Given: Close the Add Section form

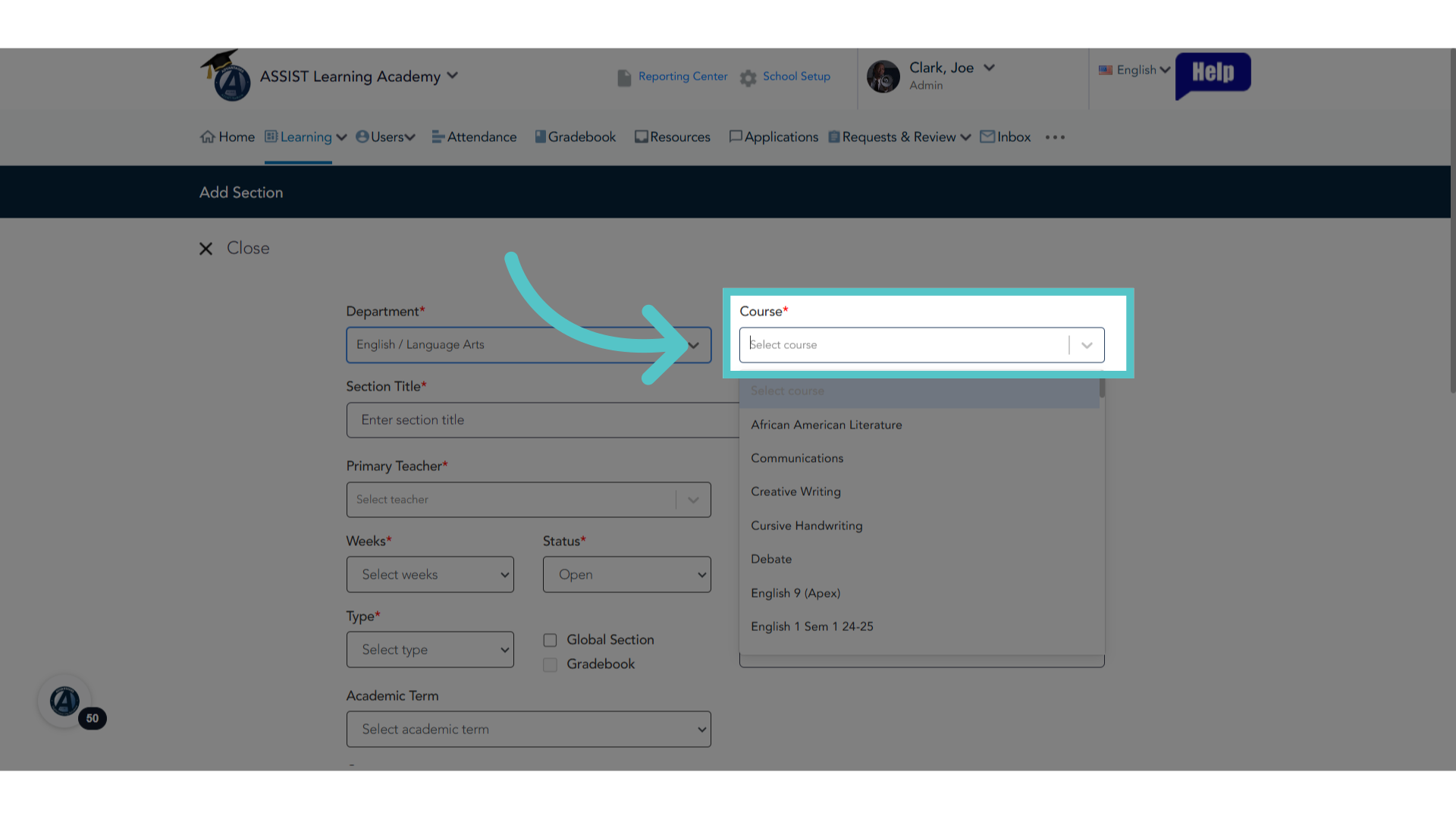Looking at the screenshot, I should point(234,248).
